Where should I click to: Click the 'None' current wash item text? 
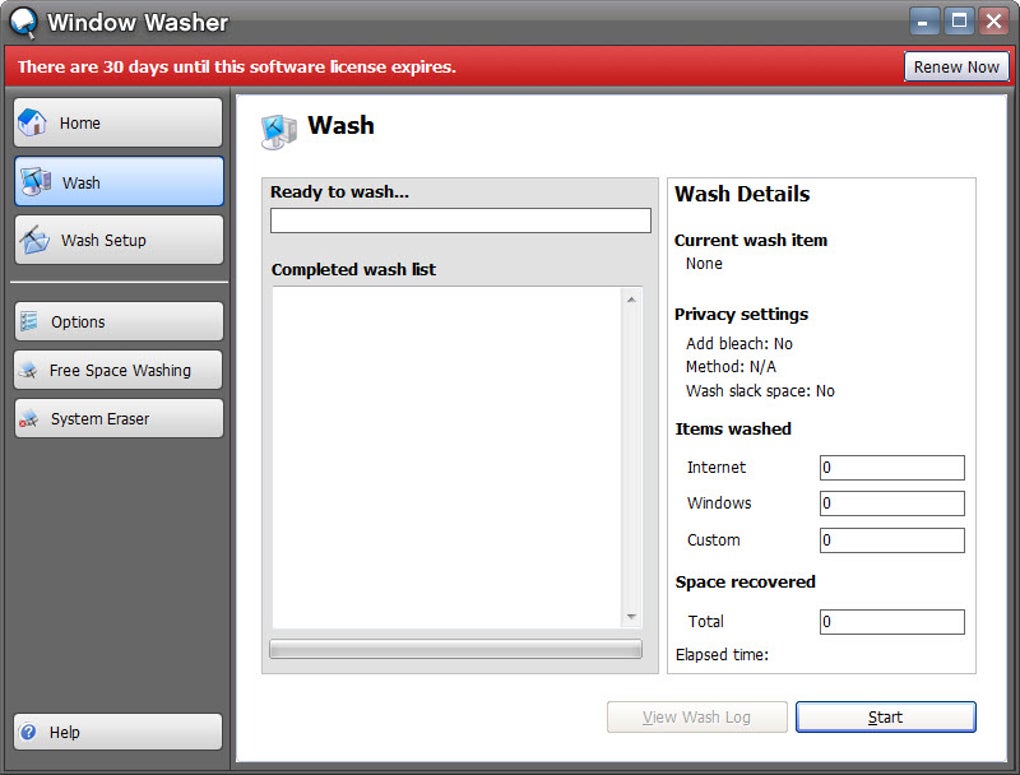(704, 264)
